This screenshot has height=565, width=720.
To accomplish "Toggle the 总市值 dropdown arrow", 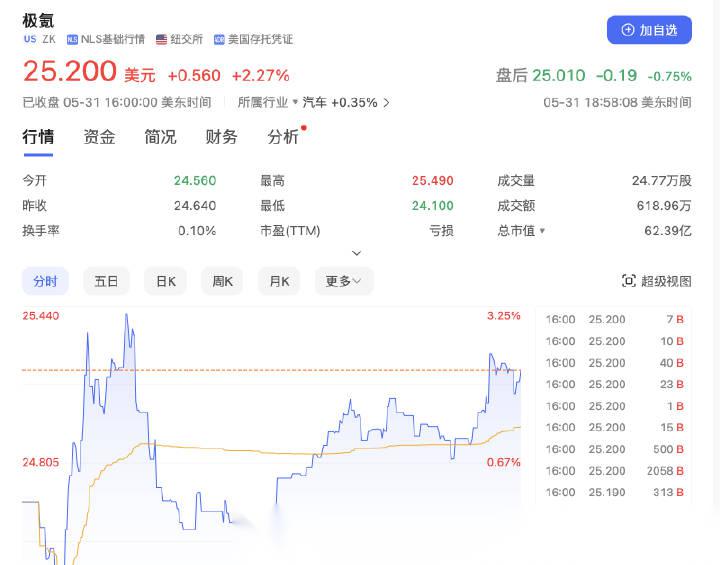I will click(x=542, y=231).
